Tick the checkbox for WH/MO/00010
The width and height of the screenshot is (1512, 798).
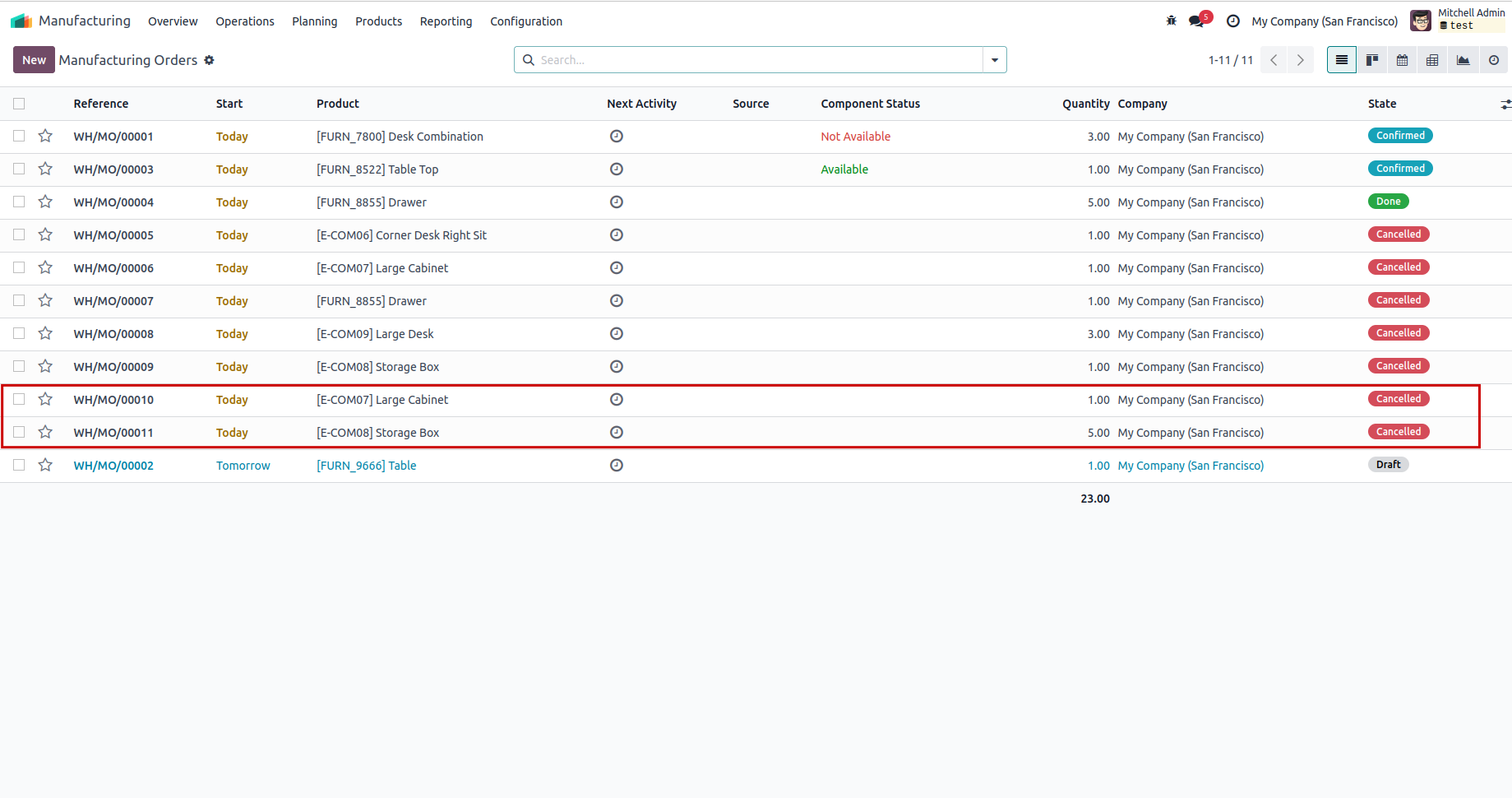tap(19, 399)
